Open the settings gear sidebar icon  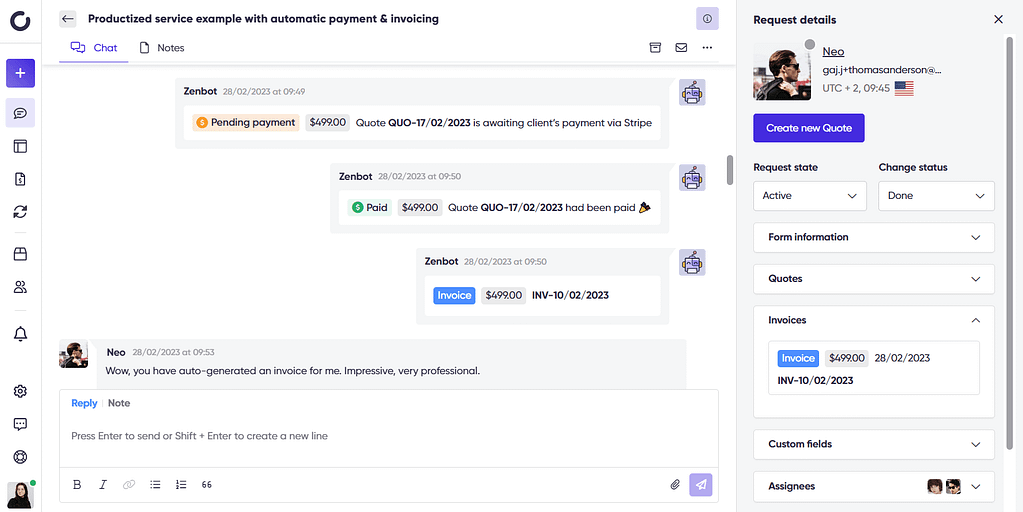(x=20, y=391)
